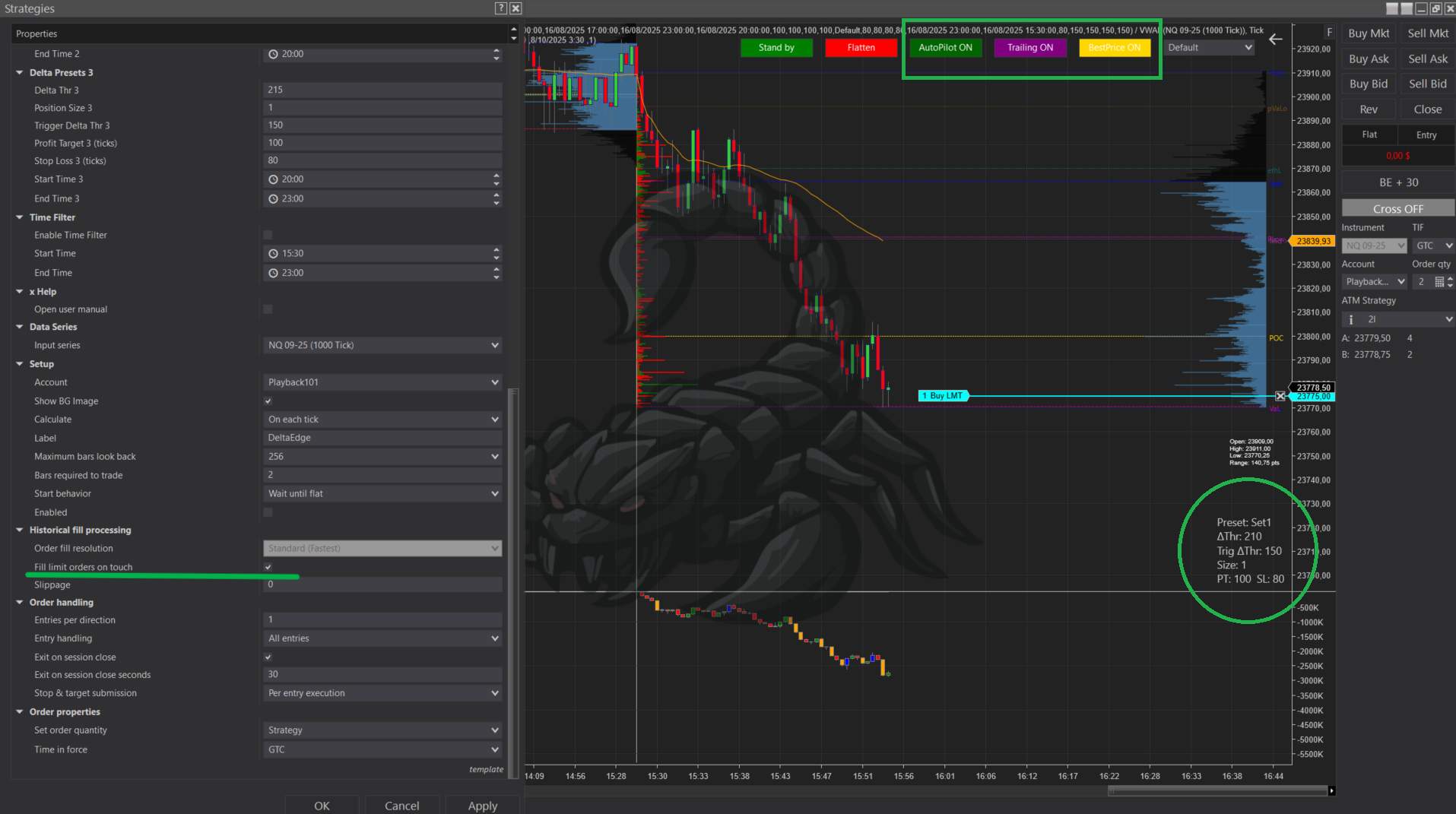Click the F button above price axis
Viewport: 1456px width, 814px height.
pyautogui.click(x=1329, y=33)
